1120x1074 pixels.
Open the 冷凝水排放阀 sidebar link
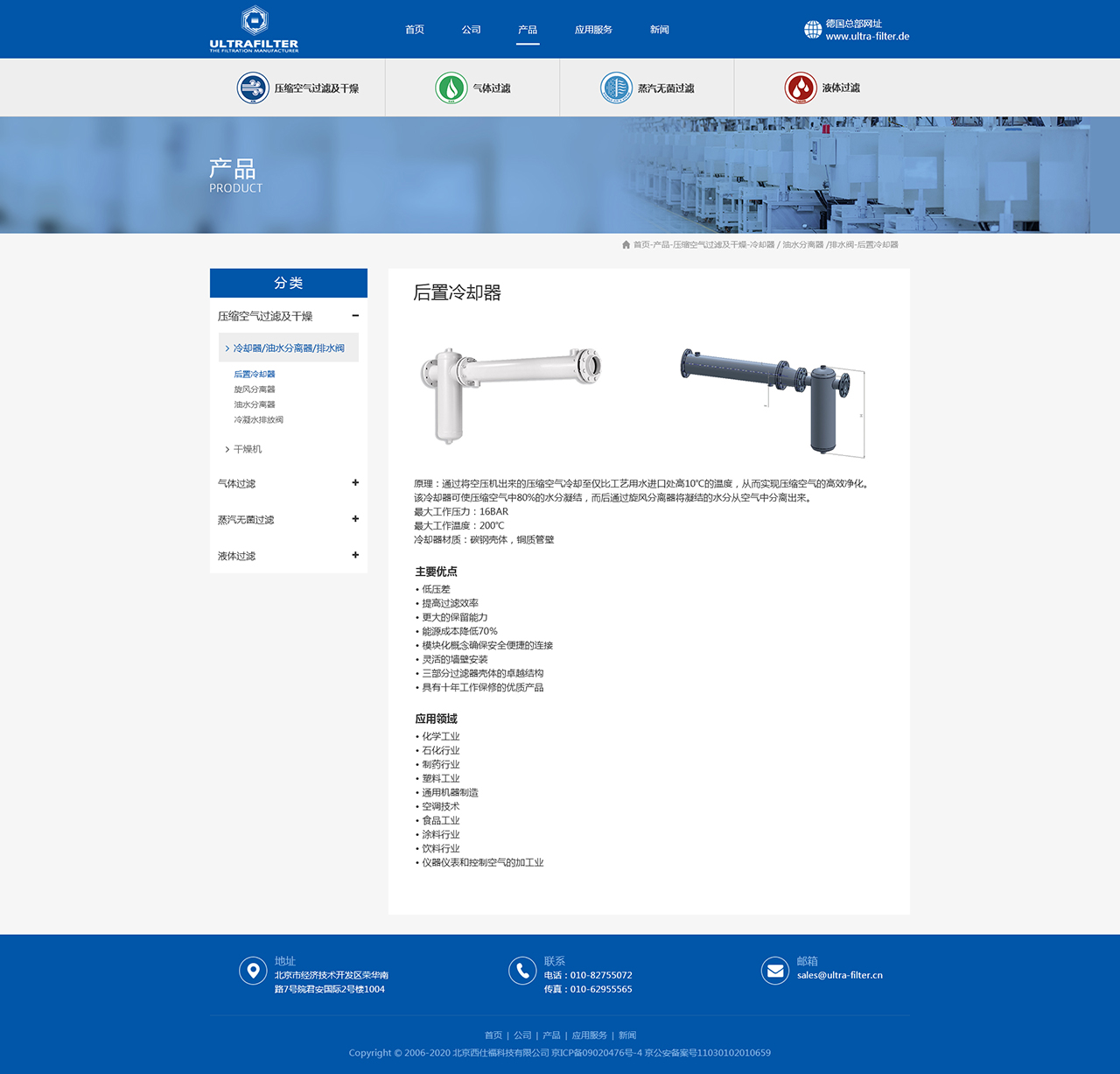(x=258, y=420)
